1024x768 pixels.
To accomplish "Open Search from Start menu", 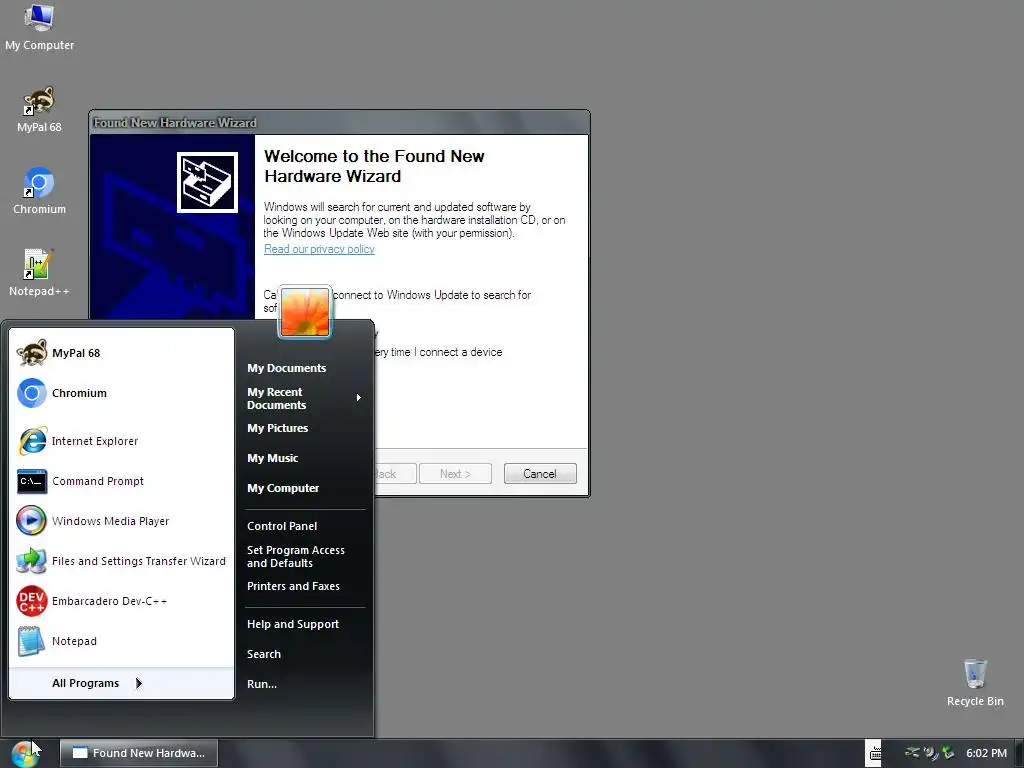I will point(305,654).
